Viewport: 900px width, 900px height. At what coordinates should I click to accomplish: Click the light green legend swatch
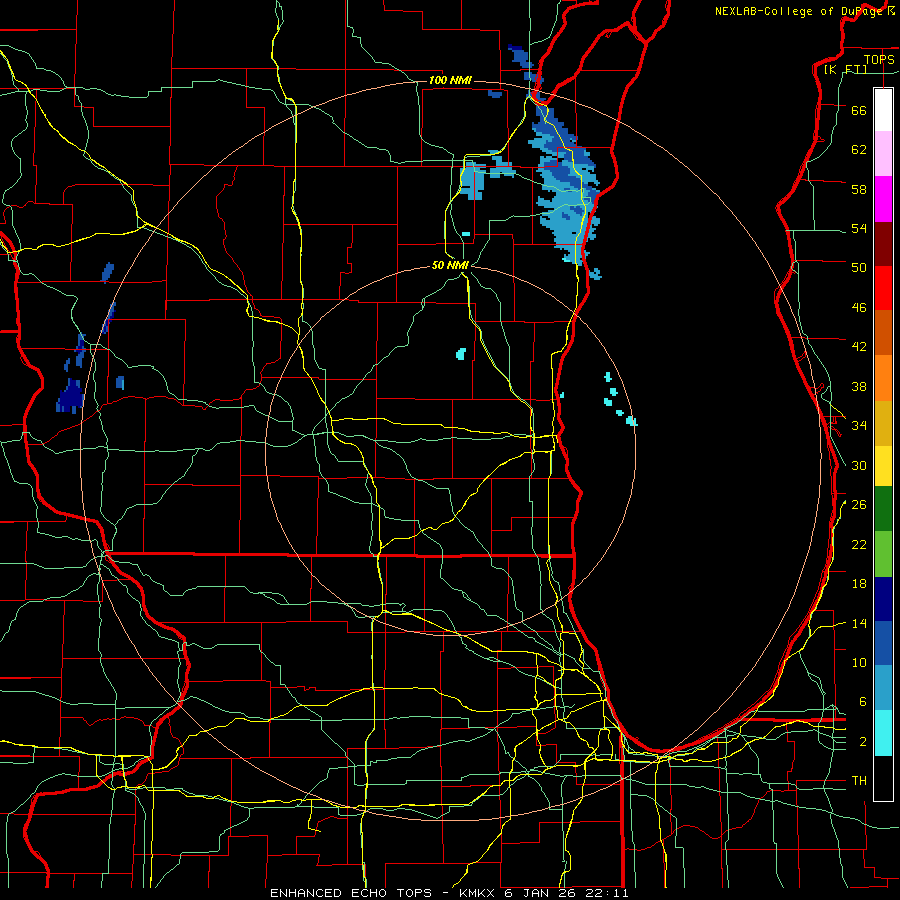(x=883, y=554)
